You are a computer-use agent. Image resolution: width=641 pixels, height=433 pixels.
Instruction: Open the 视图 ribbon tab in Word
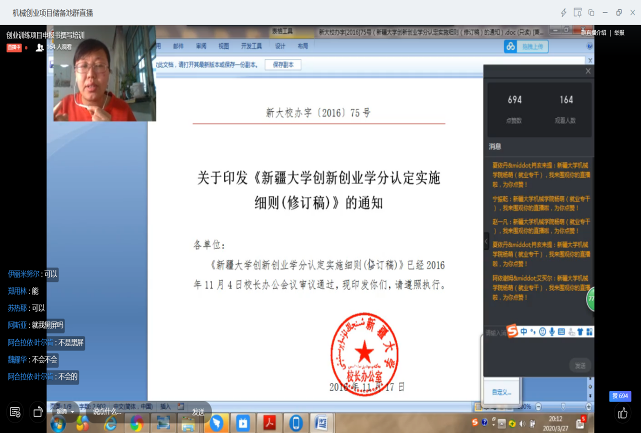(x=224, y=46)
